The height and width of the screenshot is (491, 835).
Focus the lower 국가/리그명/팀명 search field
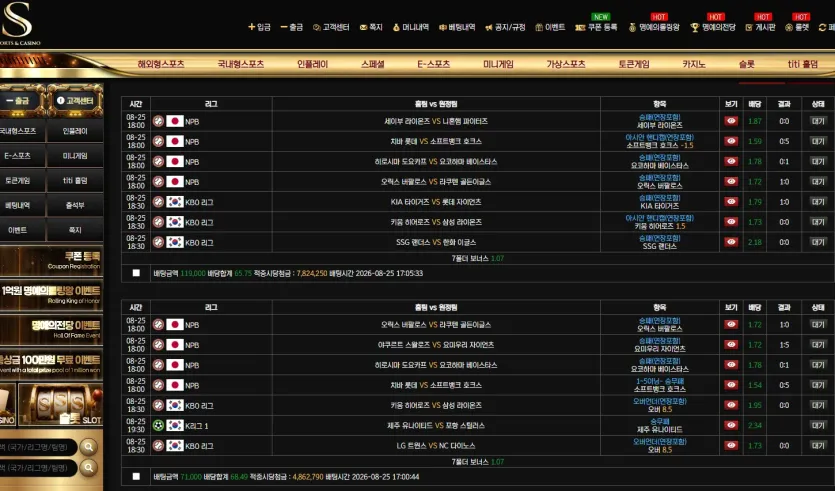(x=38, y=468)
